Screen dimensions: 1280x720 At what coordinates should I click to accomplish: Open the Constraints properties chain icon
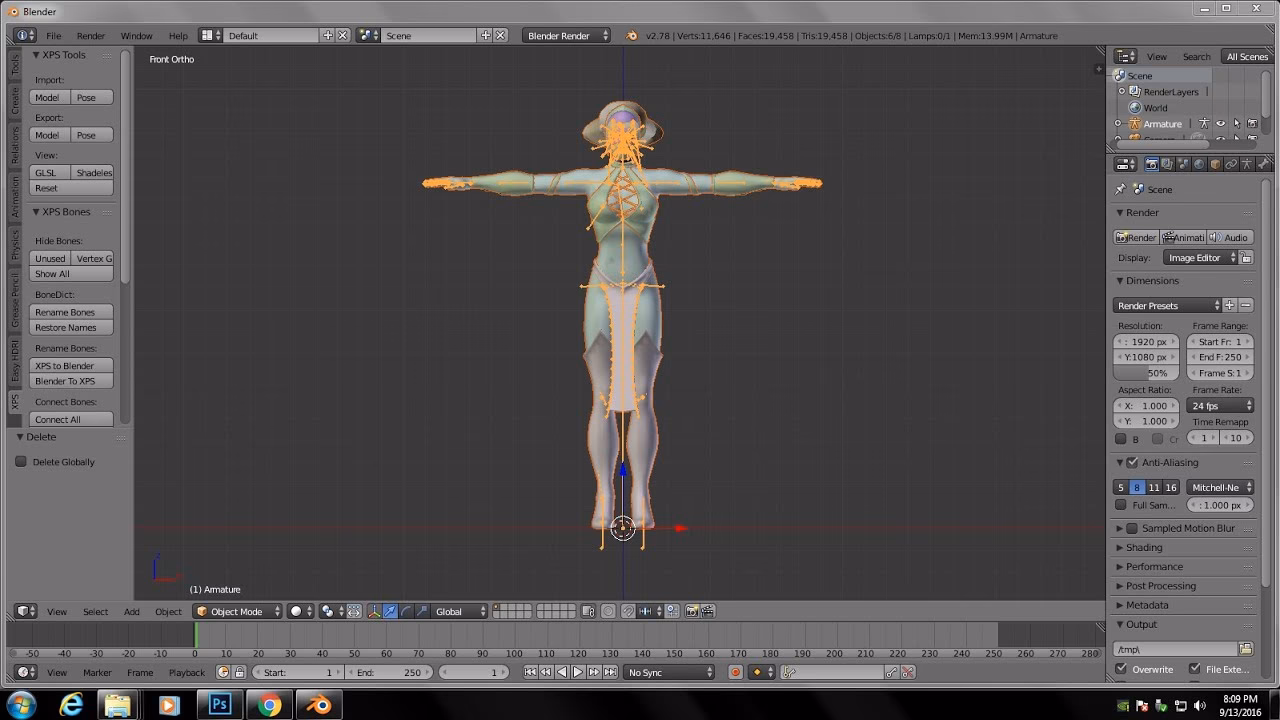point(1231,164)
